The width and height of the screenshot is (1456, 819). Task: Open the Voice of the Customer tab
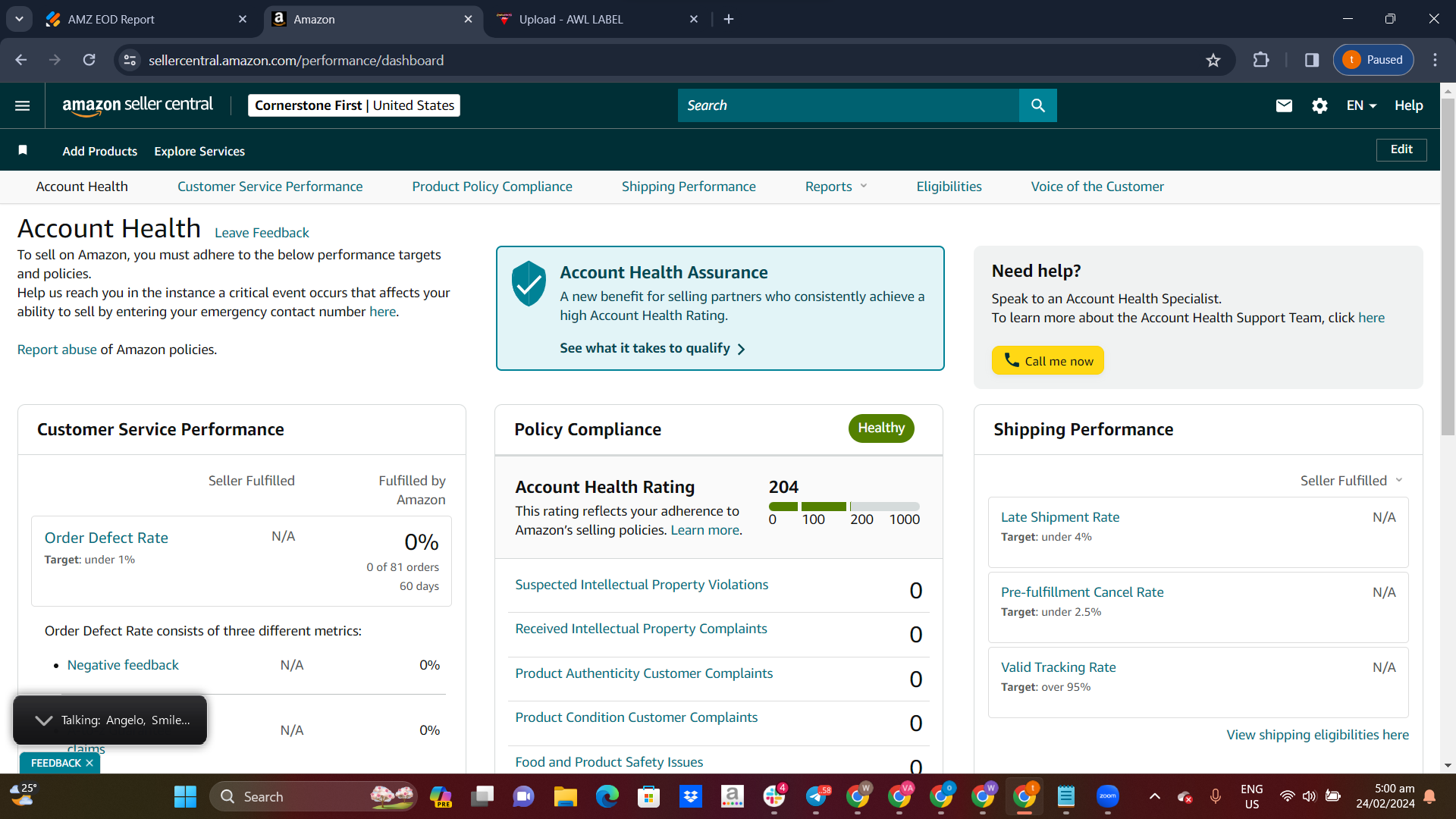[1097, 187]
